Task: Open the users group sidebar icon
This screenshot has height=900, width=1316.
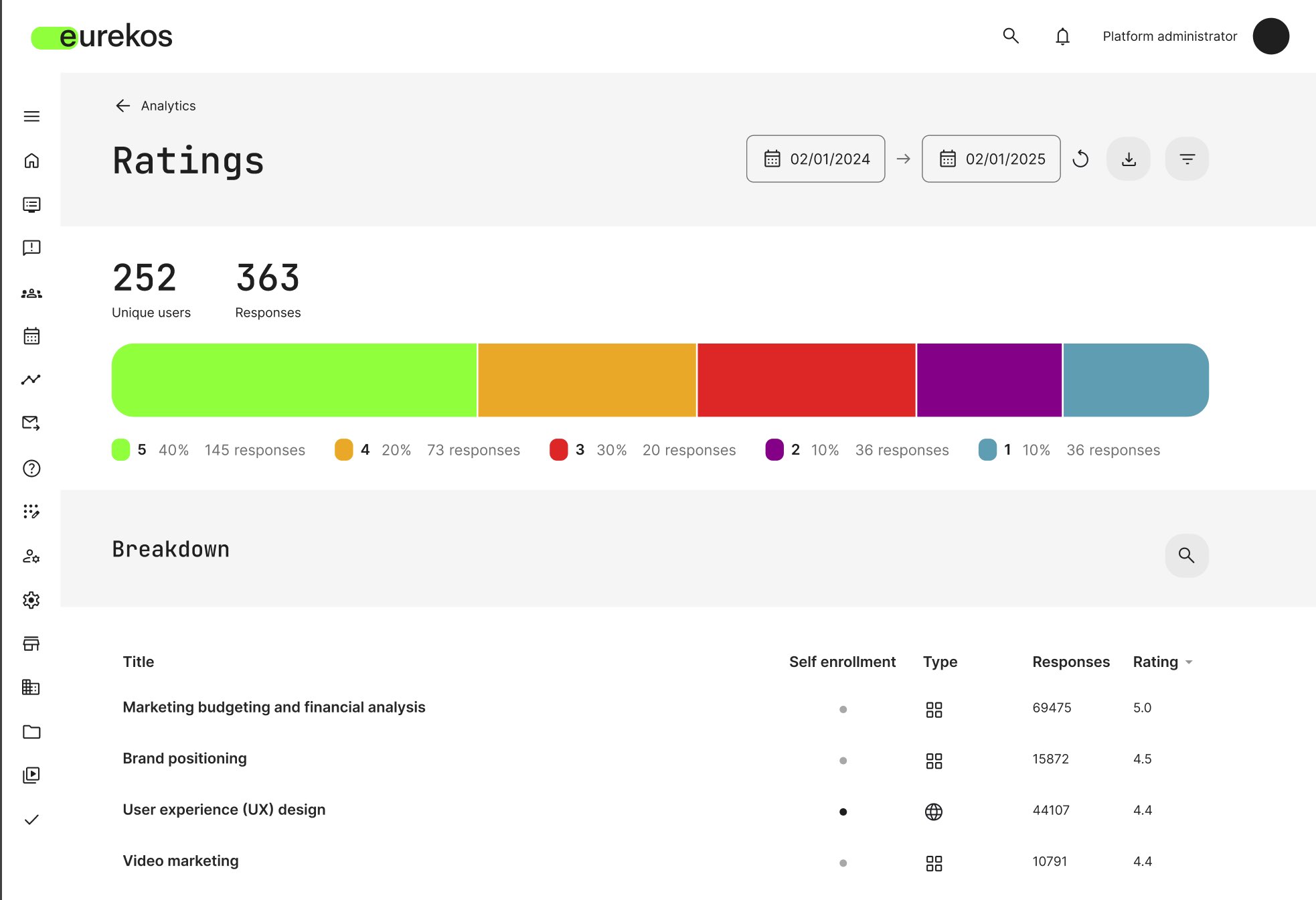Action: coord(31,293)
